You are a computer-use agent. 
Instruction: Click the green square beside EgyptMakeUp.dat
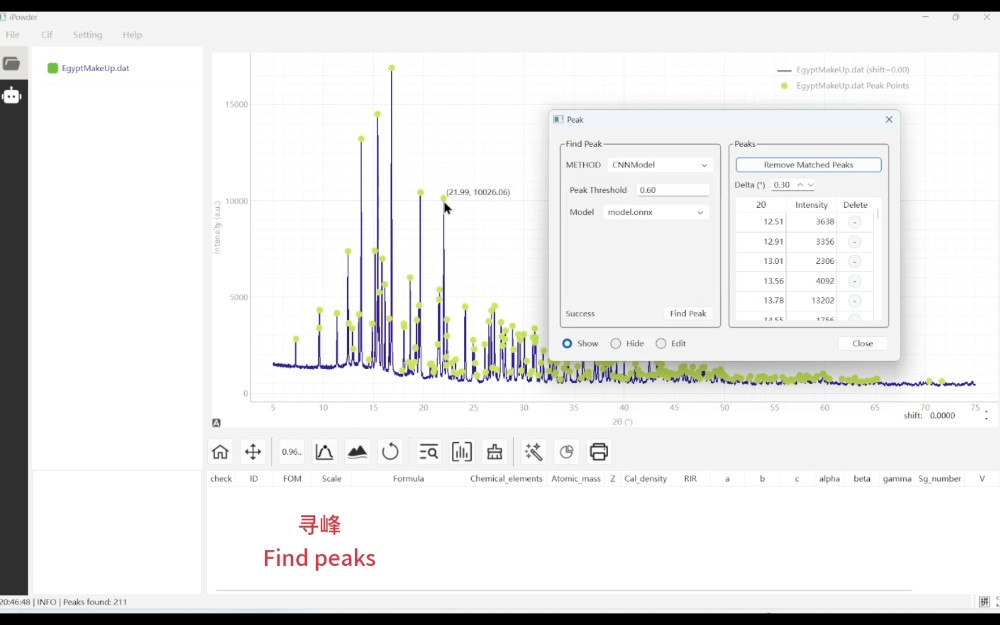coord(53,68)
